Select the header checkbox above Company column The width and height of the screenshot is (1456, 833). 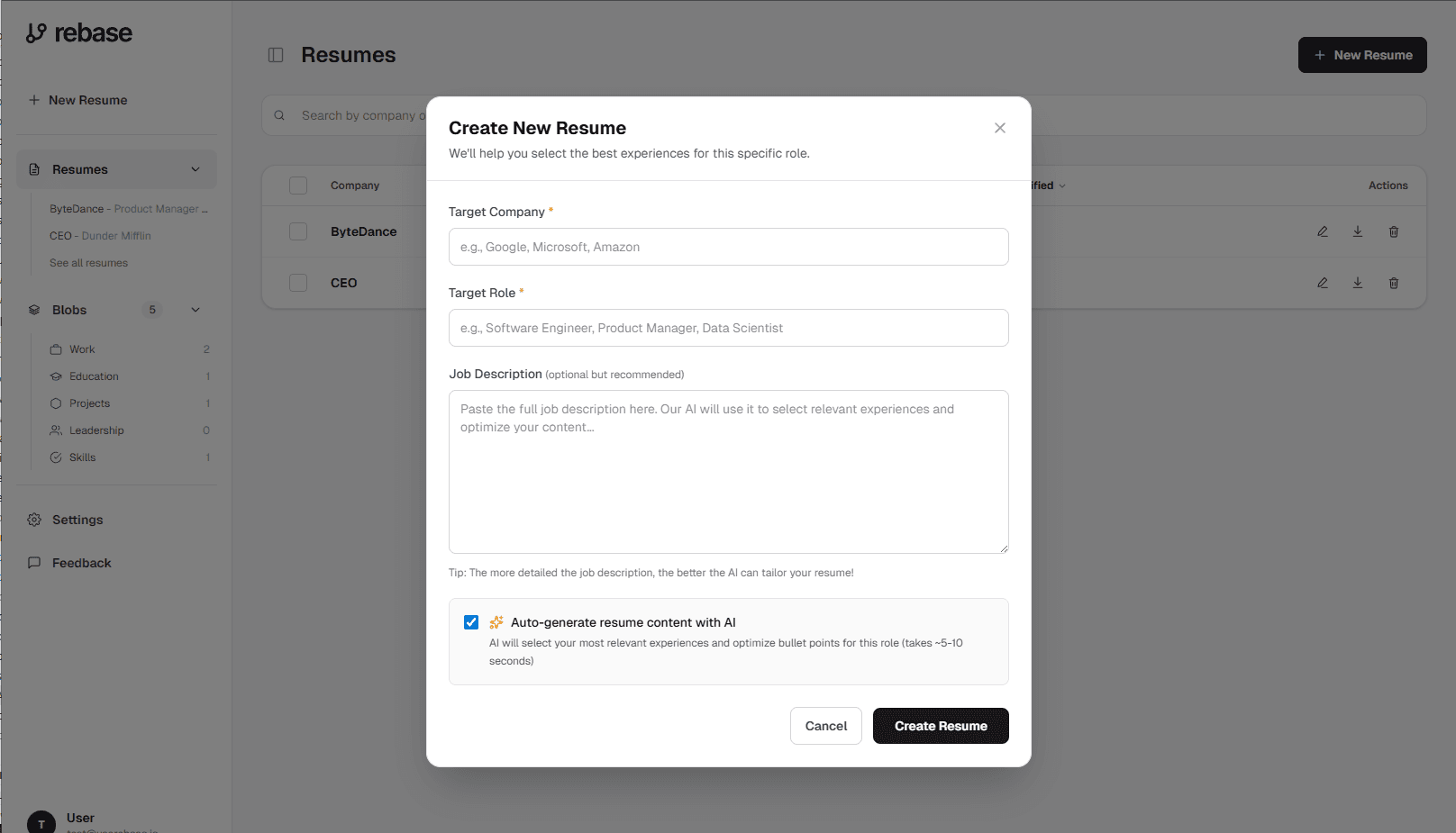point(298,185)
